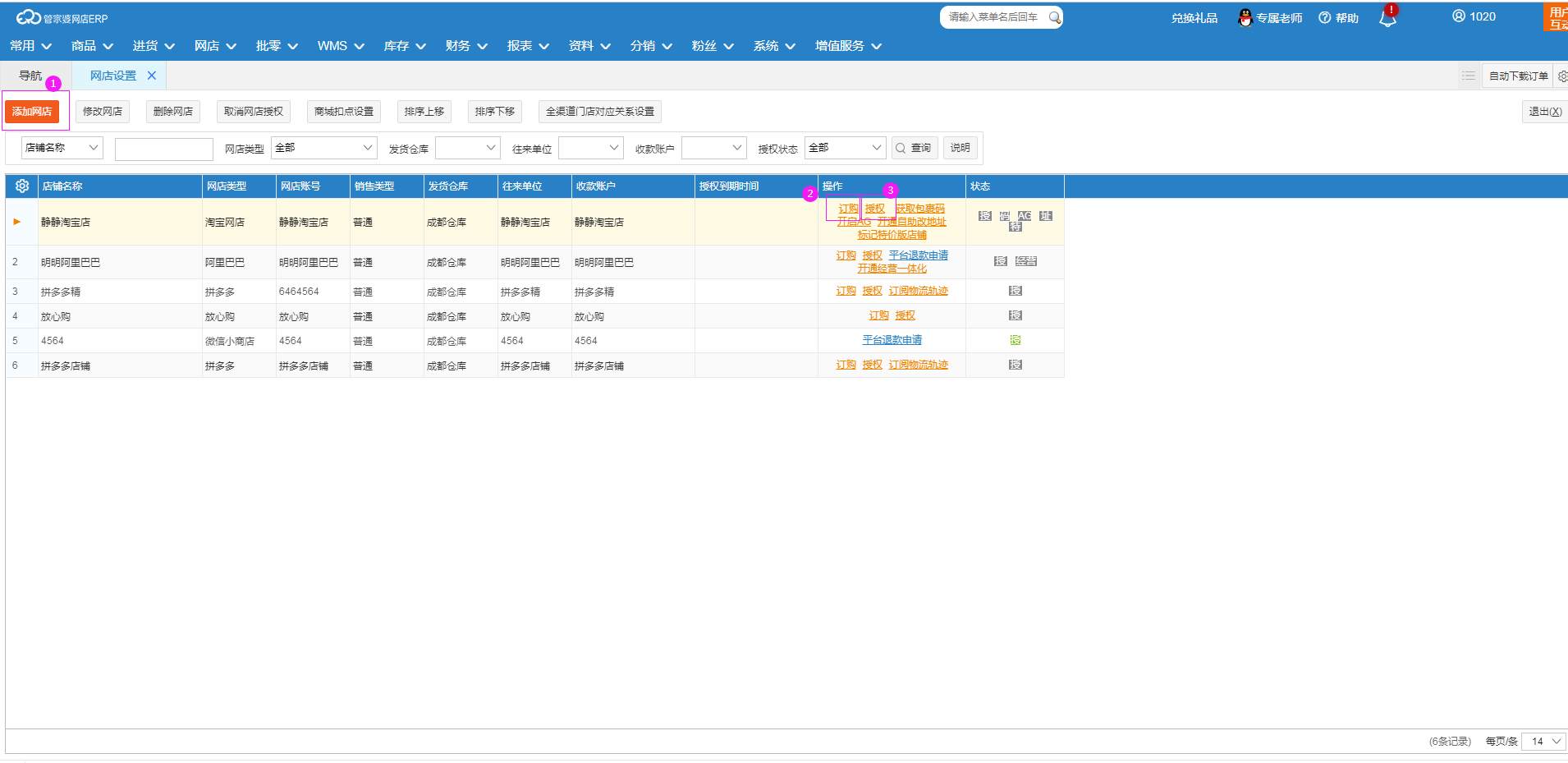Viewport: 1568px width, 763px height.
Task: Click the QQ penguin 专属老师 icon
Action: [1245, 18]
